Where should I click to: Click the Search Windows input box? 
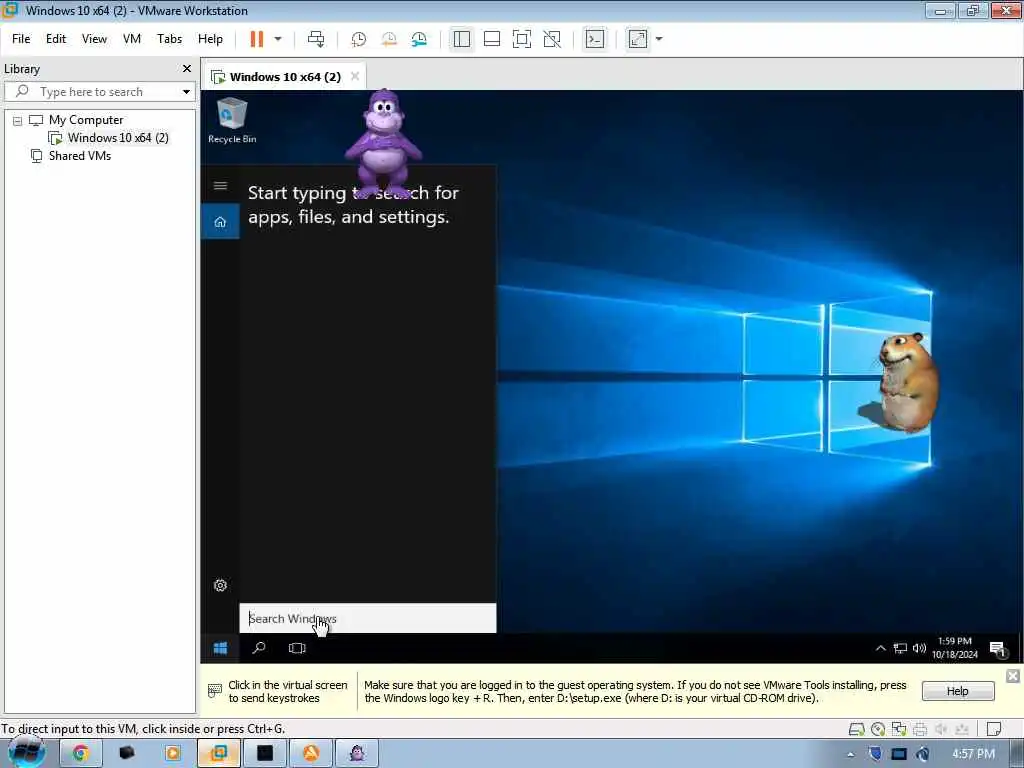pos(368,618)
